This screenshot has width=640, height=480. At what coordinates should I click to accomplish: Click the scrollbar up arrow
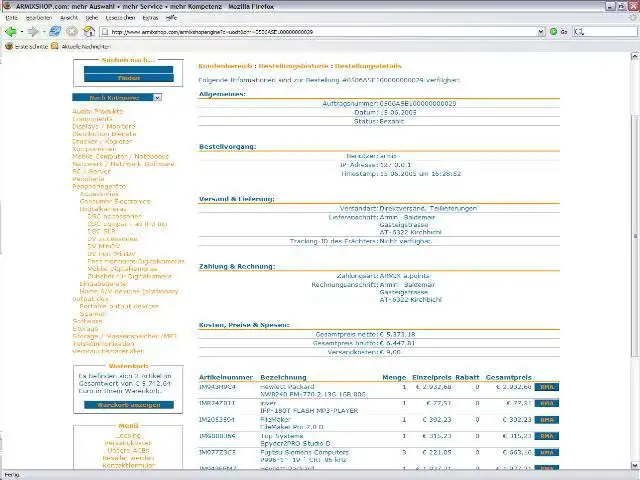(x=635, y=57)
